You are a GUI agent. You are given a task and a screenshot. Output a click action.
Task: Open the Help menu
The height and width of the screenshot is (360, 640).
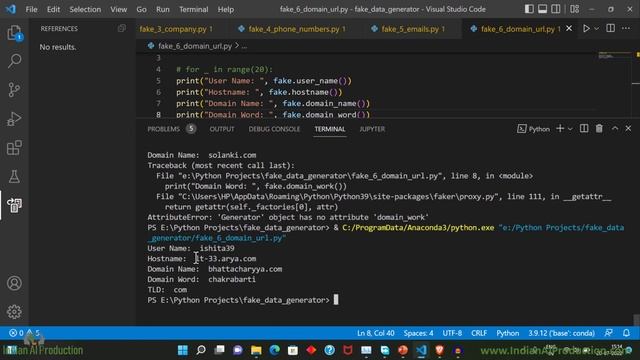coord(225,9)
